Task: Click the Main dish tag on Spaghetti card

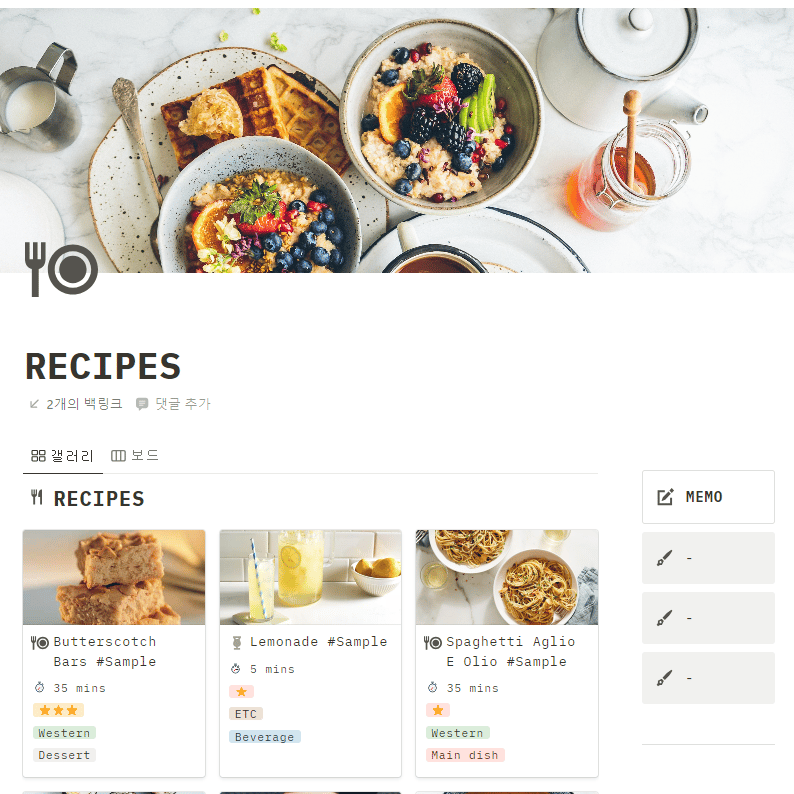Action: 465,755
